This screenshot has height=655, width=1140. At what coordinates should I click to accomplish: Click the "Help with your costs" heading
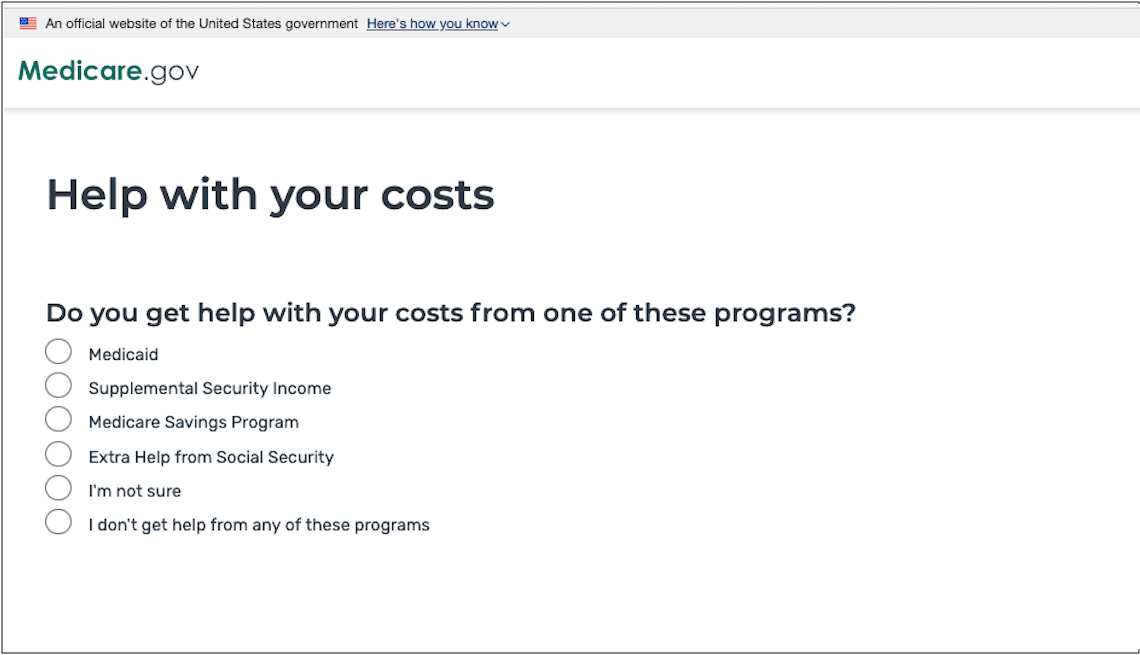click(269, 194)
